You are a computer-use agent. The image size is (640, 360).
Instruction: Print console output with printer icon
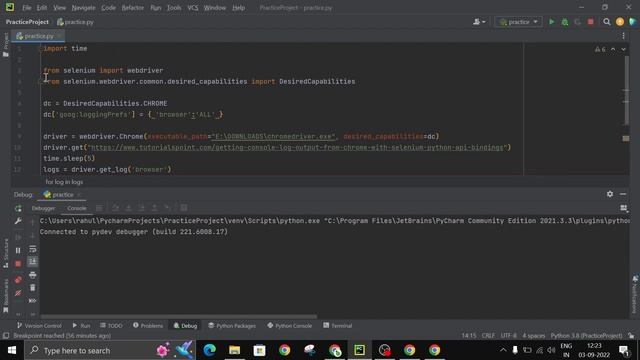point(33,275)
